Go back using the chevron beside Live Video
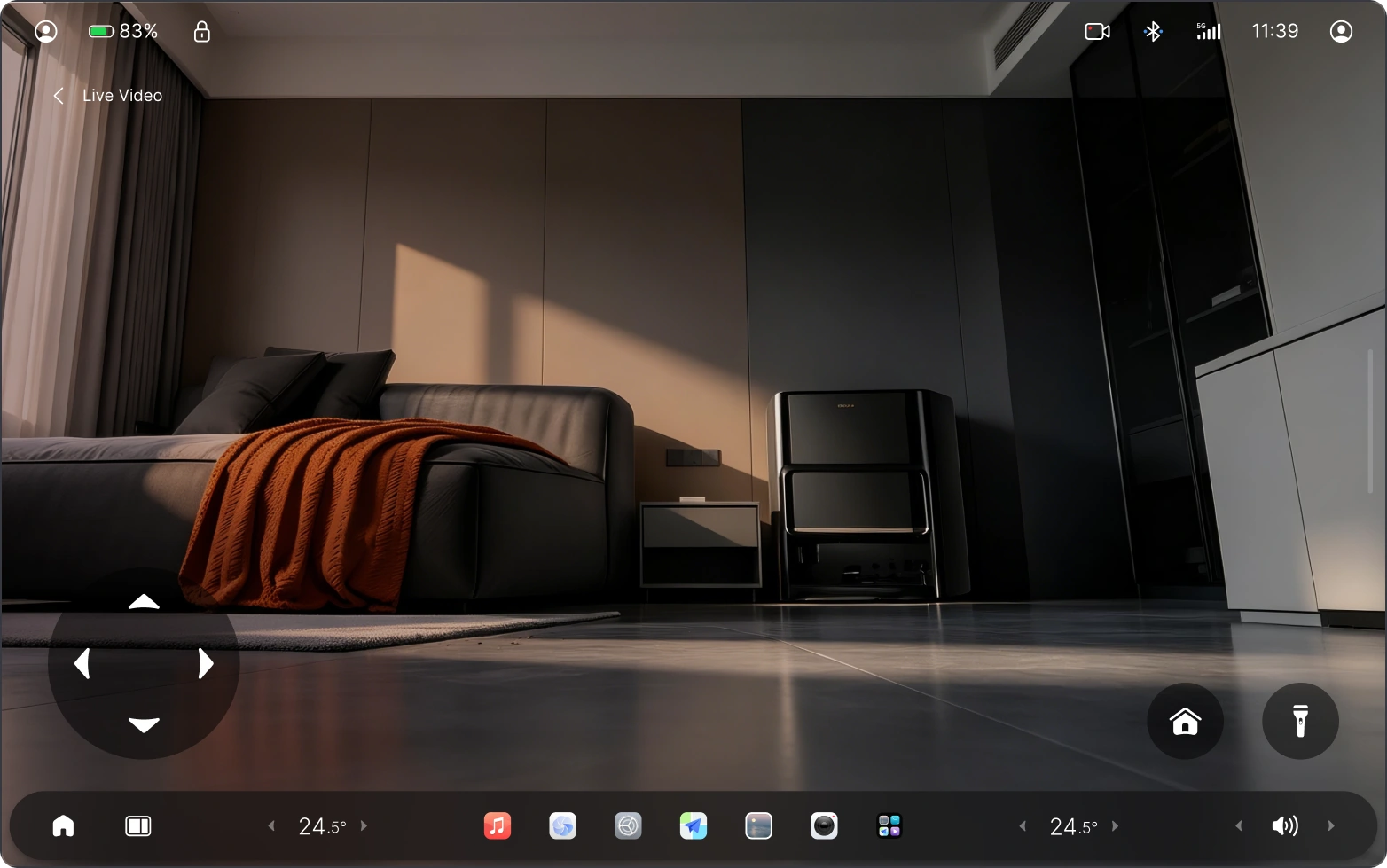The width and height of the screenshot is (1387, 868). (x=59, y=96)
